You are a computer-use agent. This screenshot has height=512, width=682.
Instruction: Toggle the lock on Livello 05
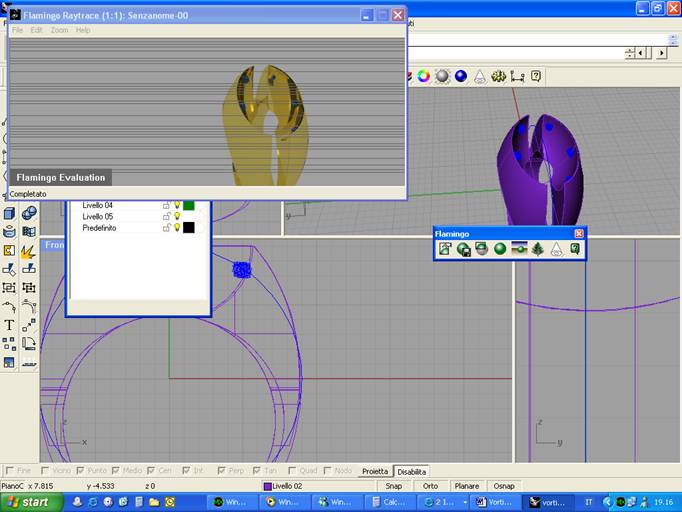click(x=166, y=216)
